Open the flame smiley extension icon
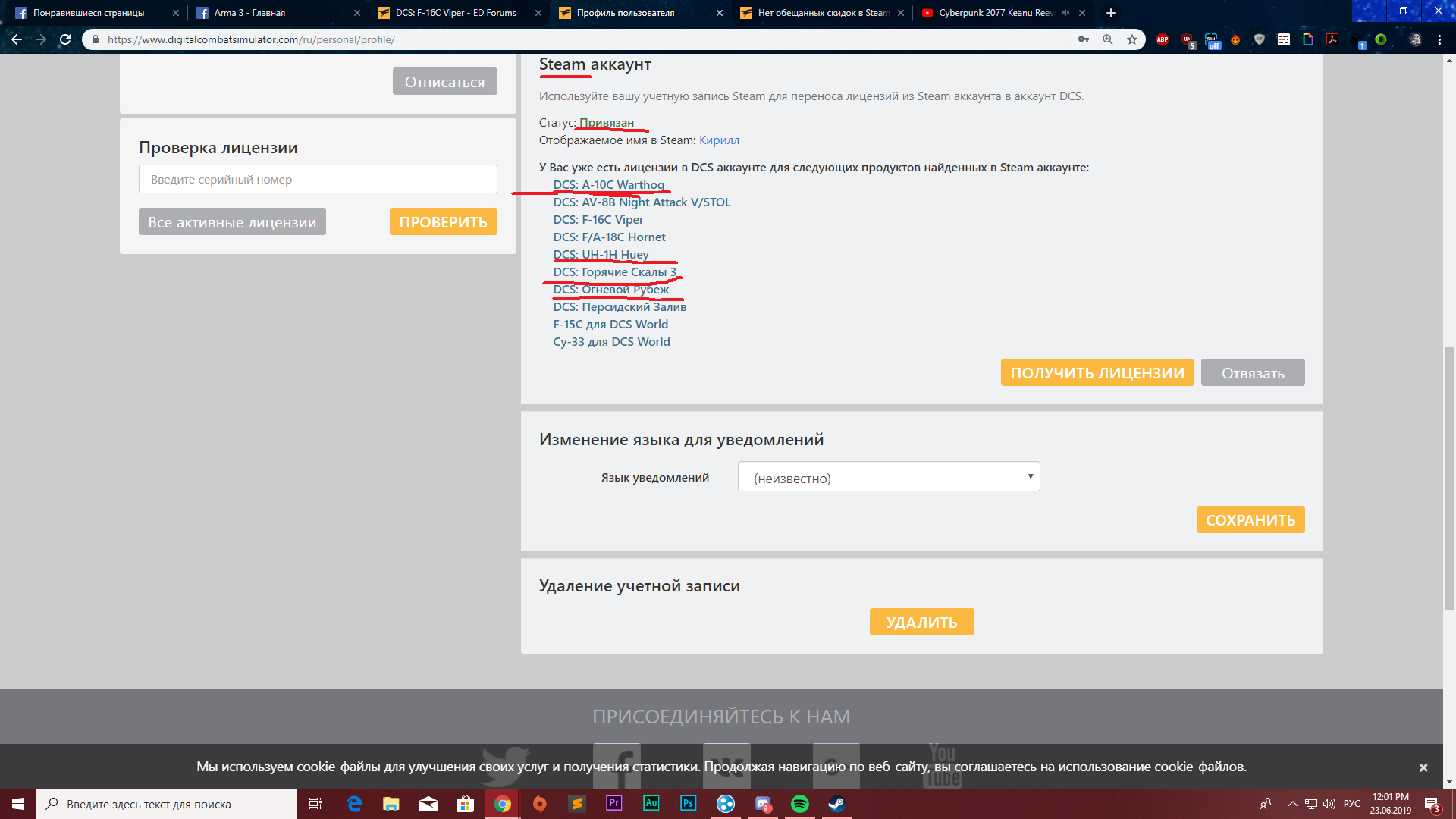This screenshot has width=1456, height=819. click(1235, 39)
